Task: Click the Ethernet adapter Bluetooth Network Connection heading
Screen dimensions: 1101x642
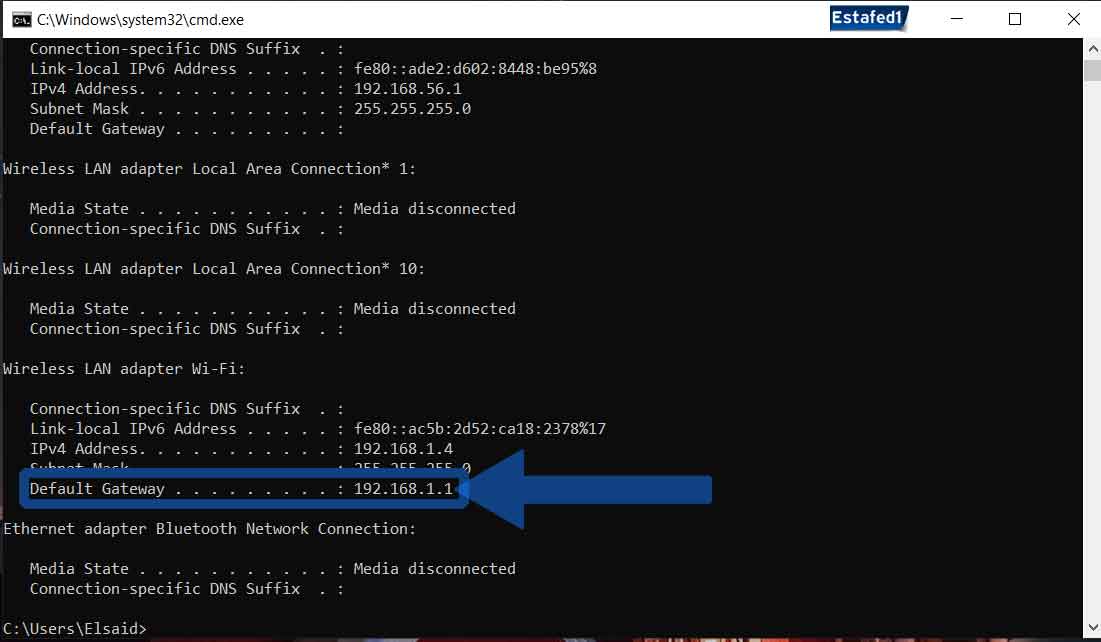Action: click(207, 528)
